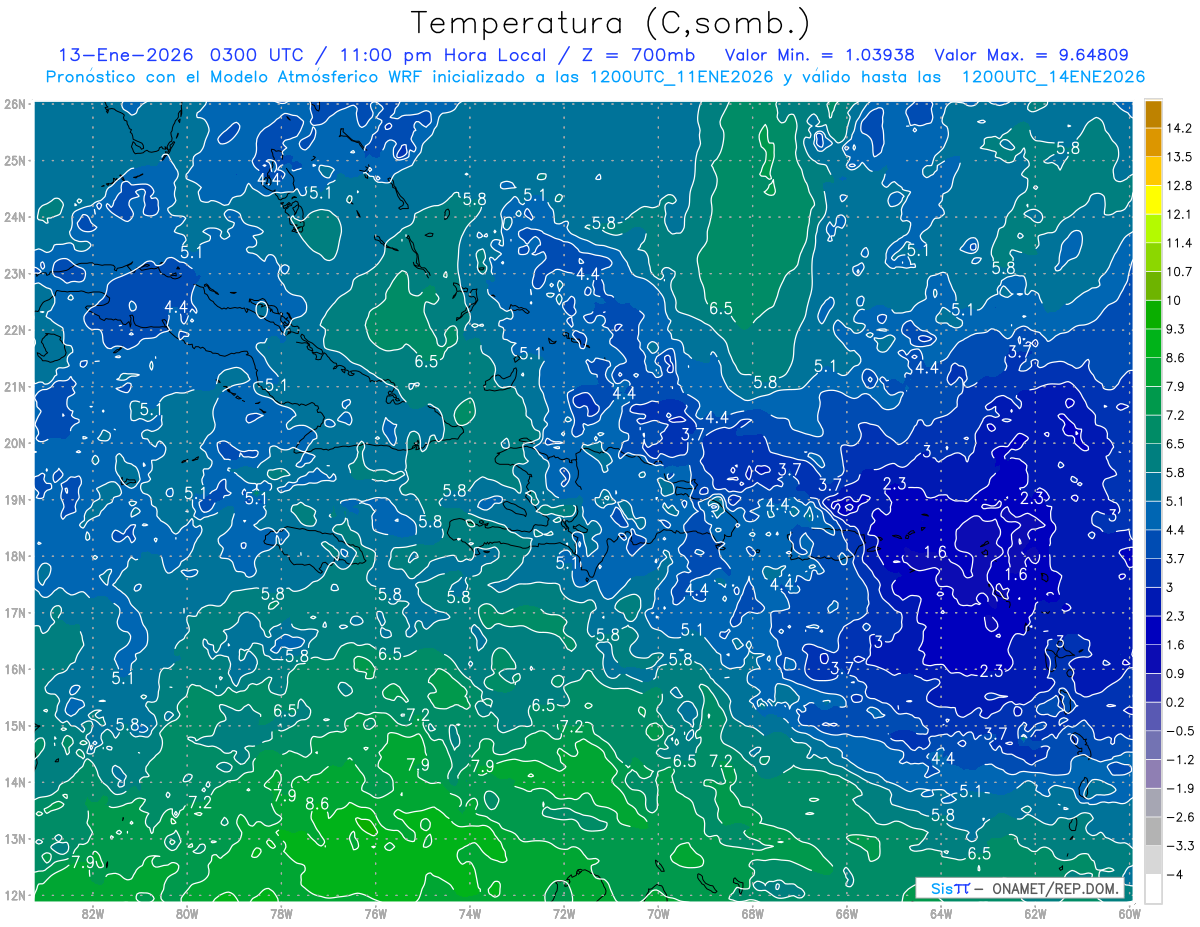Click the yellow swatch between 12.1 and 12.8
The height and width of the screenshot is (927, 1200).
tap(1153, 200)
